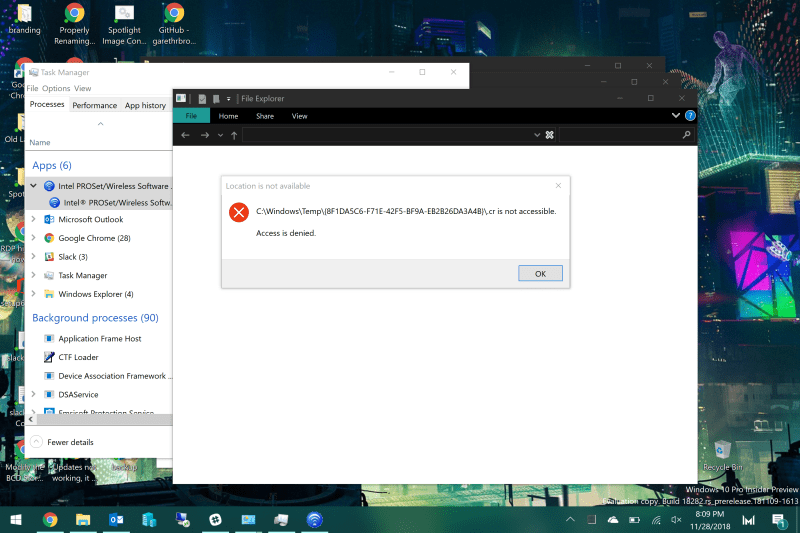Open the Home ribbon tab in File Explorer

coord(228,116)
